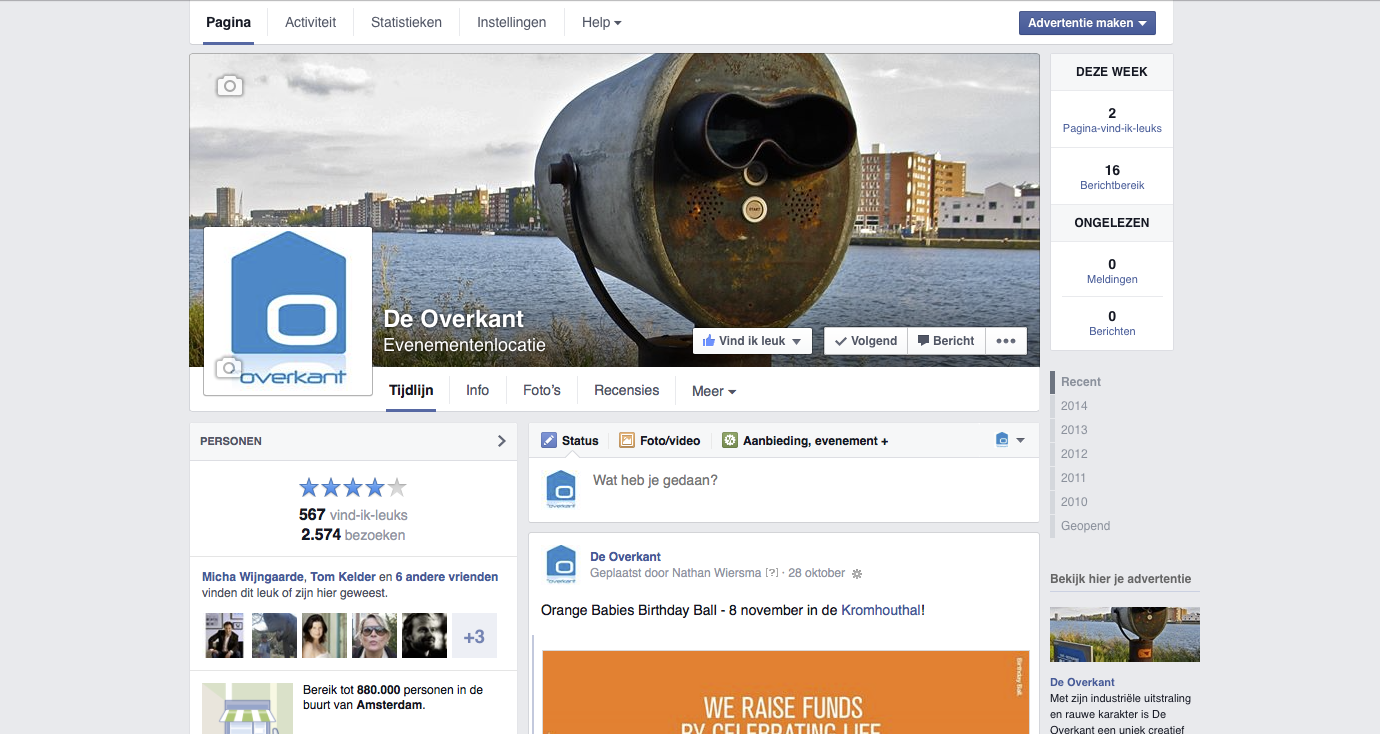
Task: Click the profile picture camera icon
Action: [229, 368]
